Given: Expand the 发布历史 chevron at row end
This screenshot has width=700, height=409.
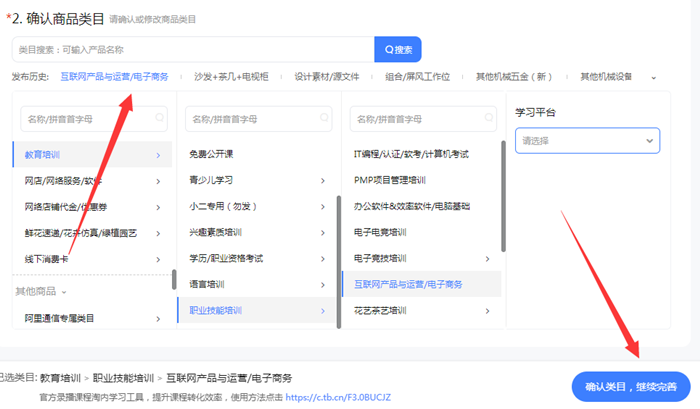Looking at the screenshot, I should click(x=654, y=77).
